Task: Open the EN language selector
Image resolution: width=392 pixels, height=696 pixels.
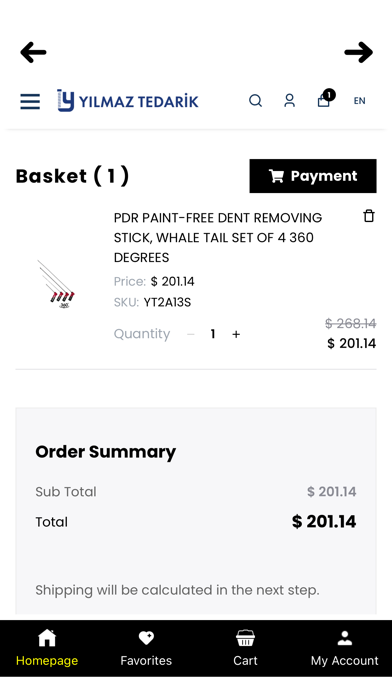Action: tap(359, 101)
